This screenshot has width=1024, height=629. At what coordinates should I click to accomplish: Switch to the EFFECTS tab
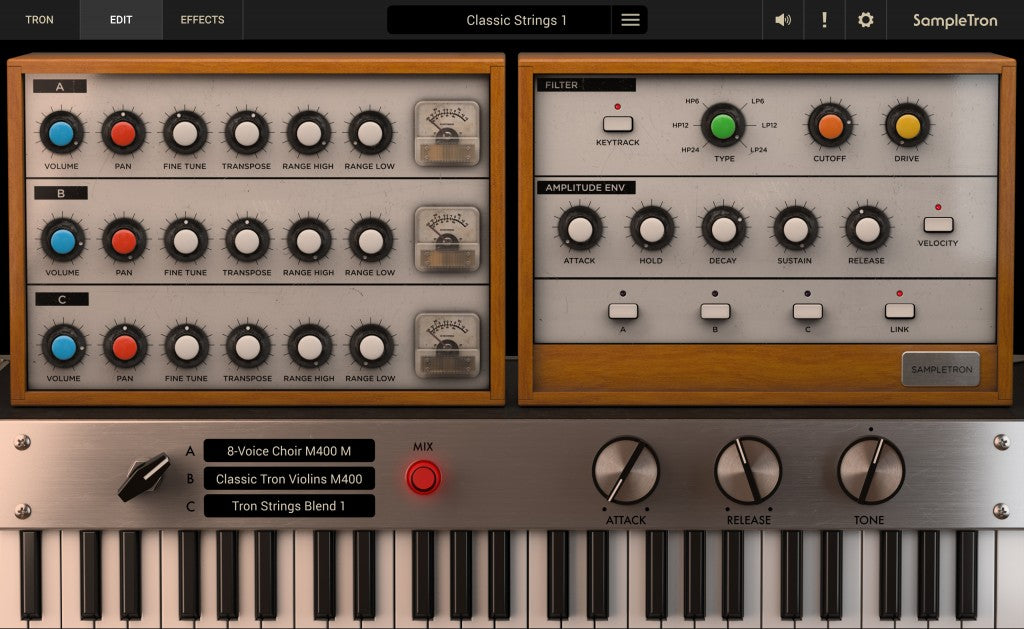(x=202, y=20)
